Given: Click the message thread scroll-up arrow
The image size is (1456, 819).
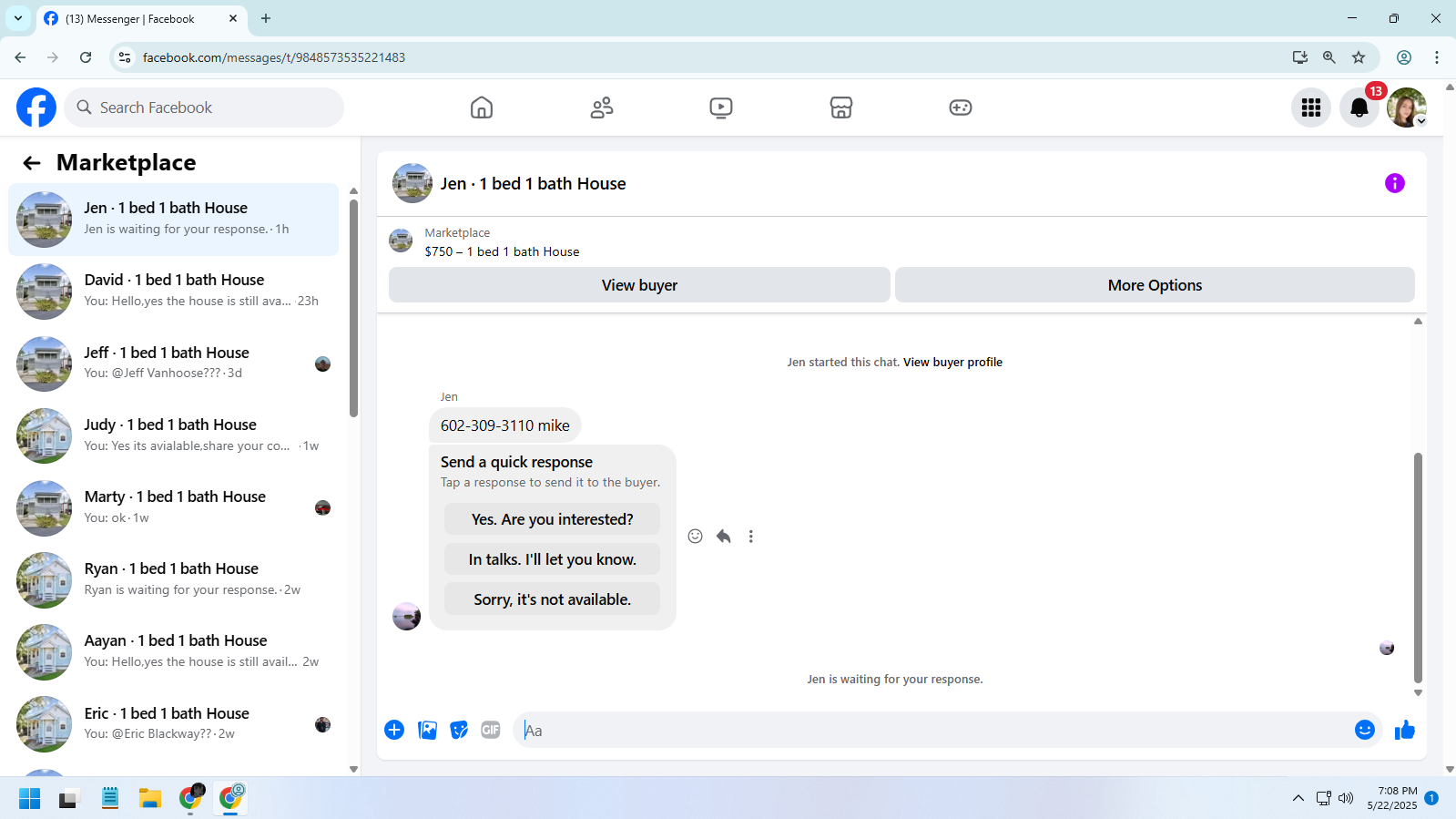Looking at the screenshot, I should pos(1418,322).
